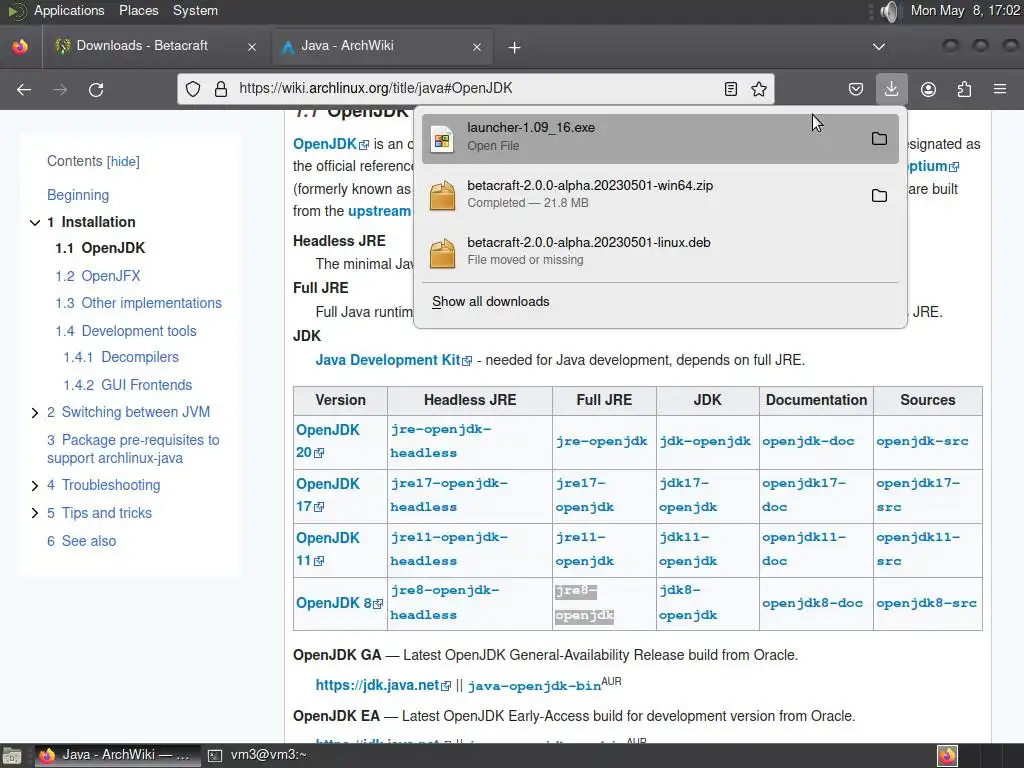Open the launcher-1.09_16.exe download entry
The height and width of the screenshot is (768, 1024).
(x=660, y=138)
